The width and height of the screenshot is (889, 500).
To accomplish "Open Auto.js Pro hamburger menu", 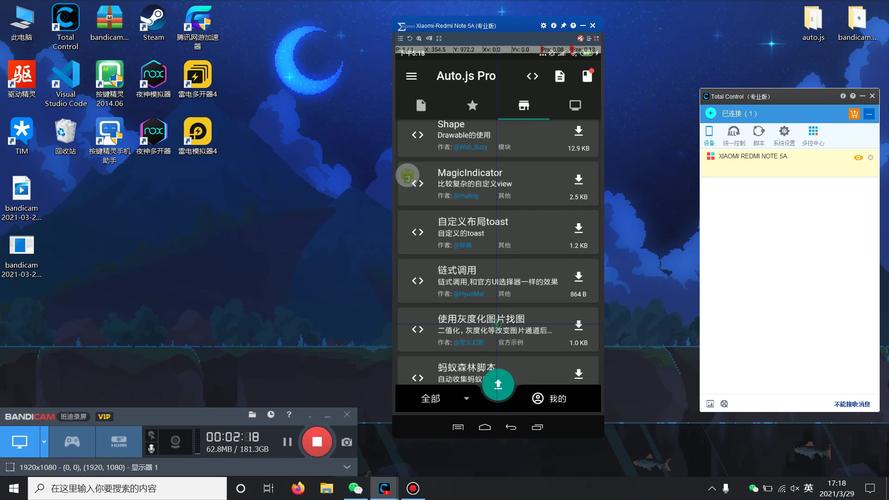I will click(x=412, y=76).
